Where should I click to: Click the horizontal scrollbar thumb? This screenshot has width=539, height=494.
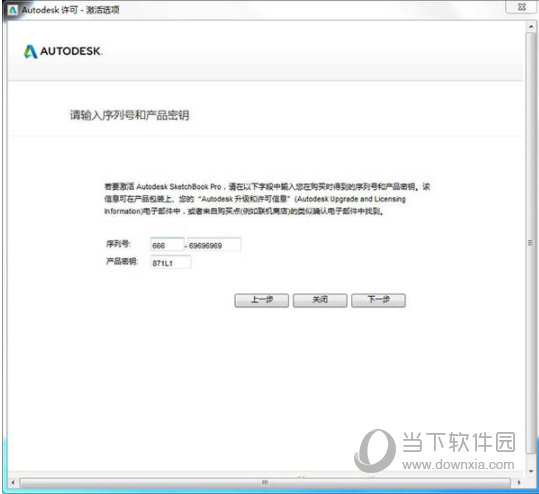click(x=265, y=483)
